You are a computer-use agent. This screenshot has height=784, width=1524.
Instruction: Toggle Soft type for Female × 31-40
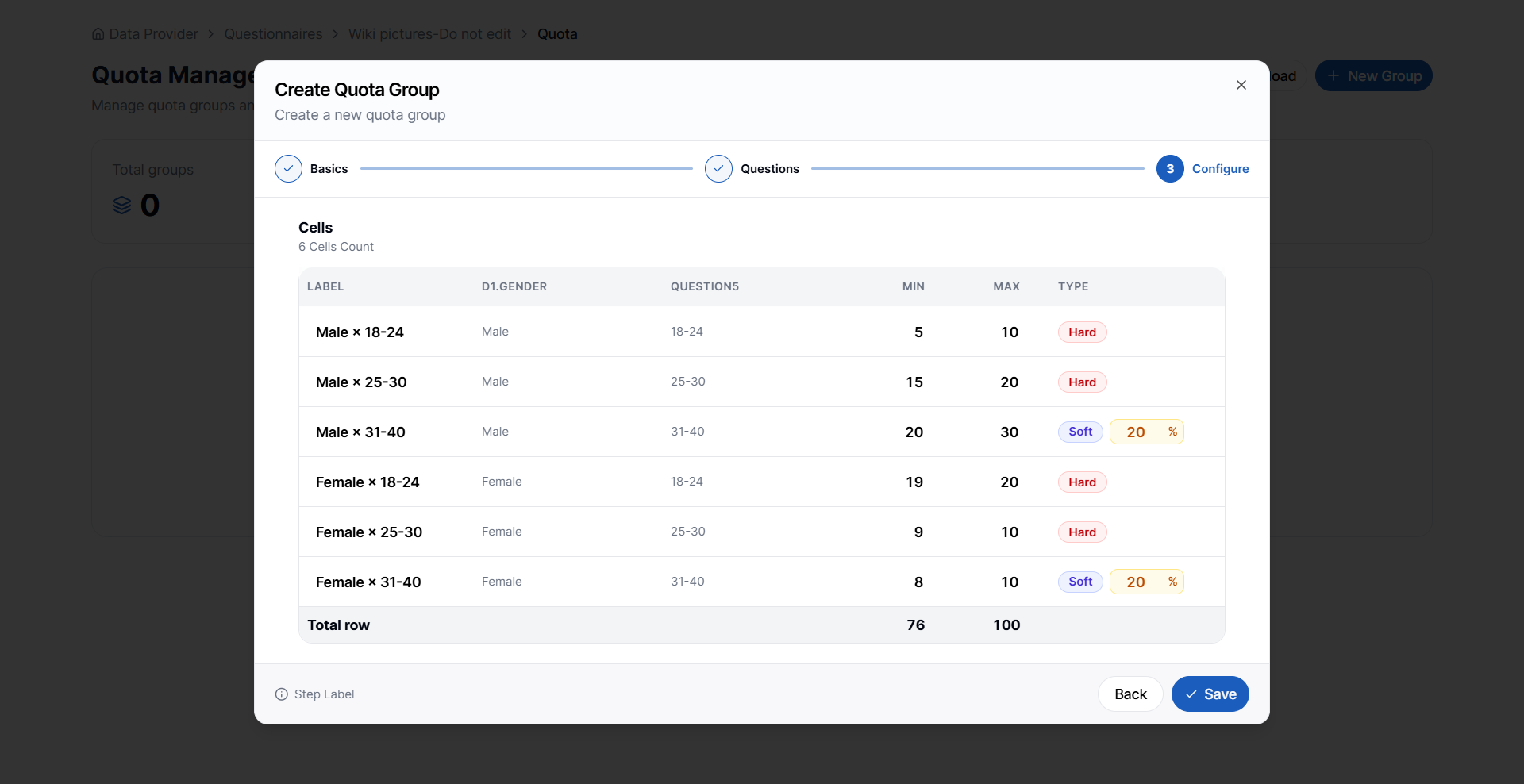(x=1080, y=582)
